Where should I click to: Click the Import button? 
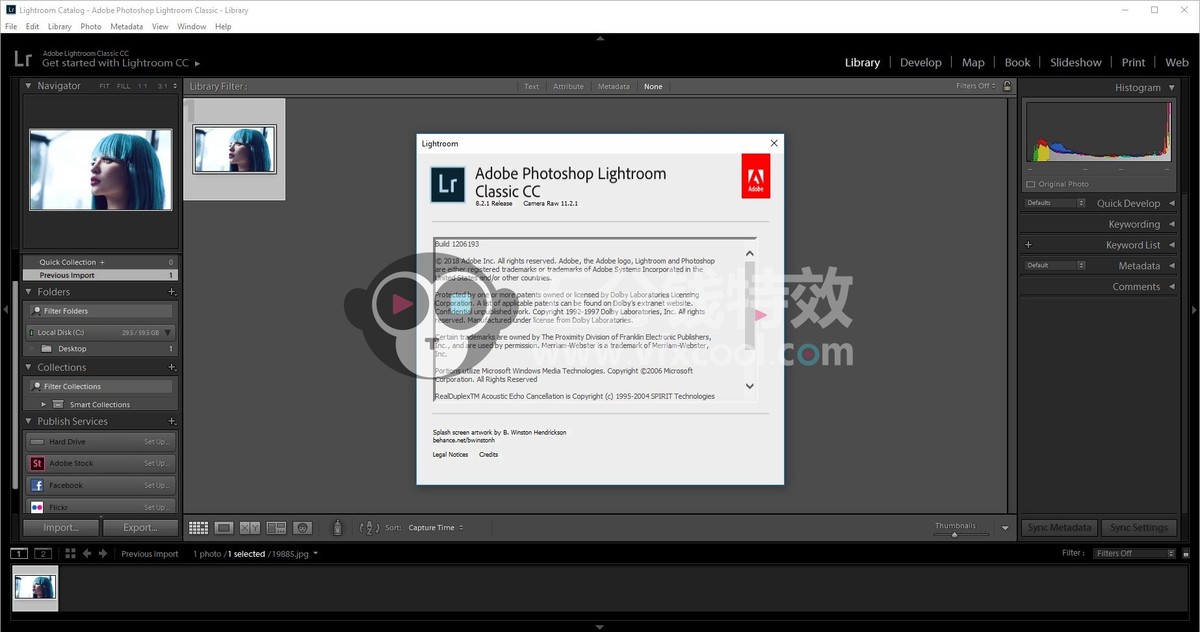[61, 527]
